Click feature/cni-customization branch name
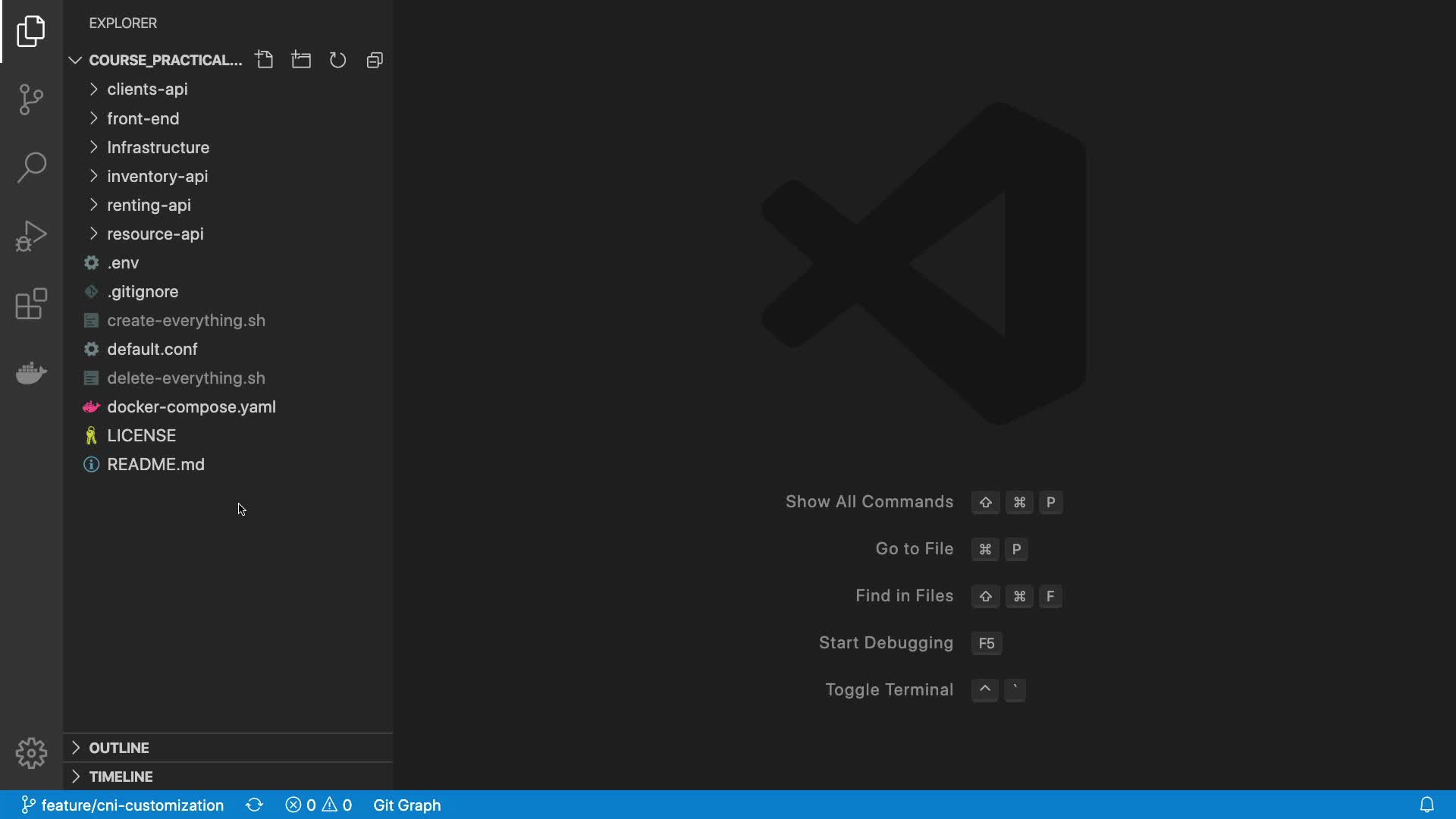 pos(132,805)
